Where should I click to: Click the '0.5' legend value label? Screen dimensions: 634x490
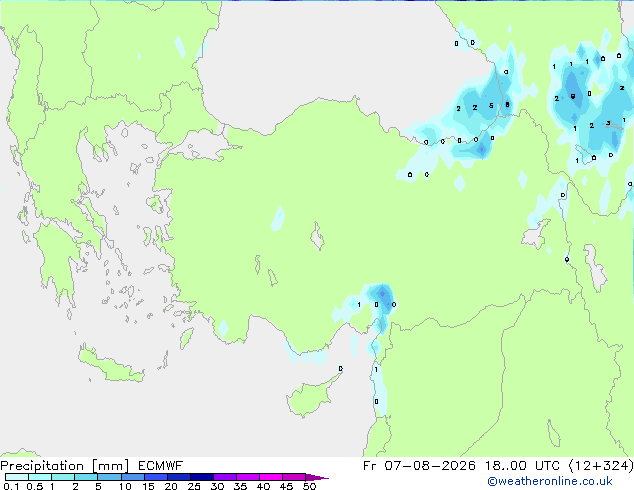pos(34,486)
